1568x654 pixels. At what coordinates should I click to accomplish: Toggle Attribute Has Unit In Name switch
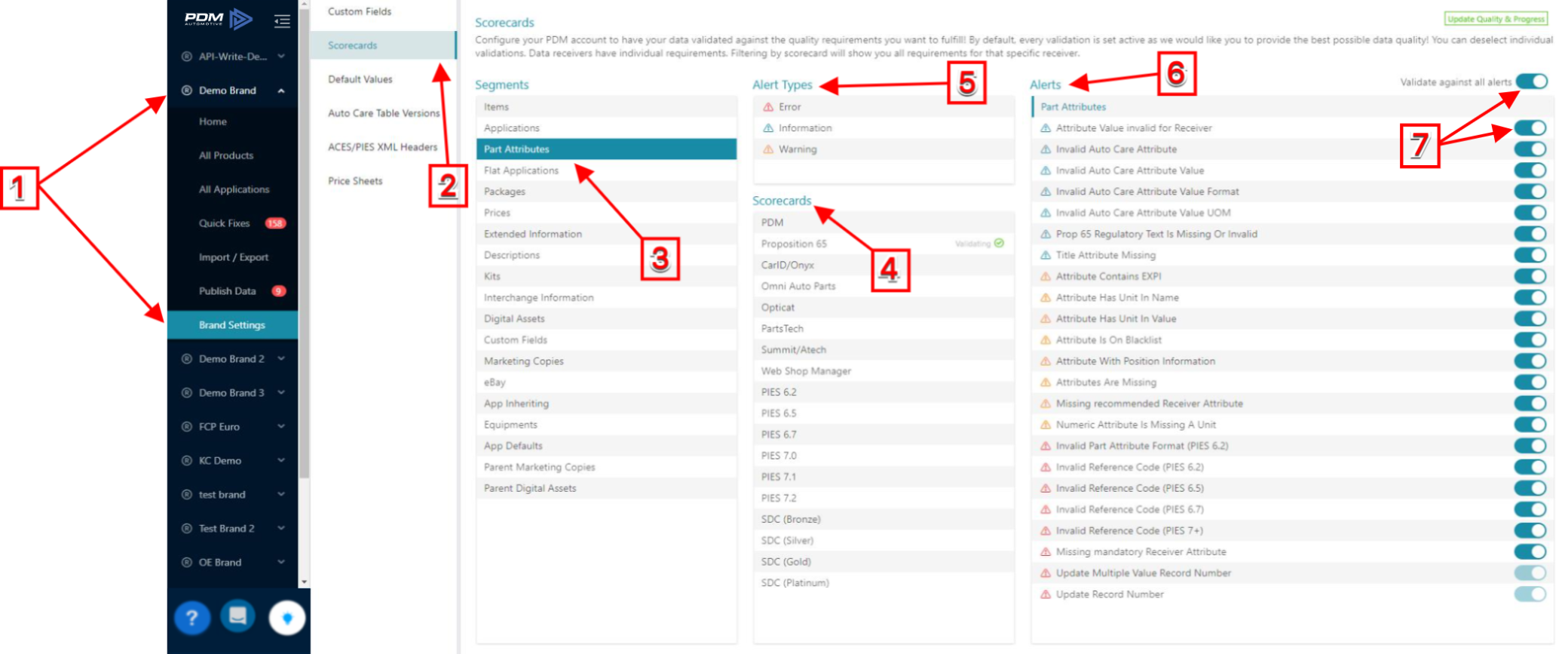(1530, 298)
